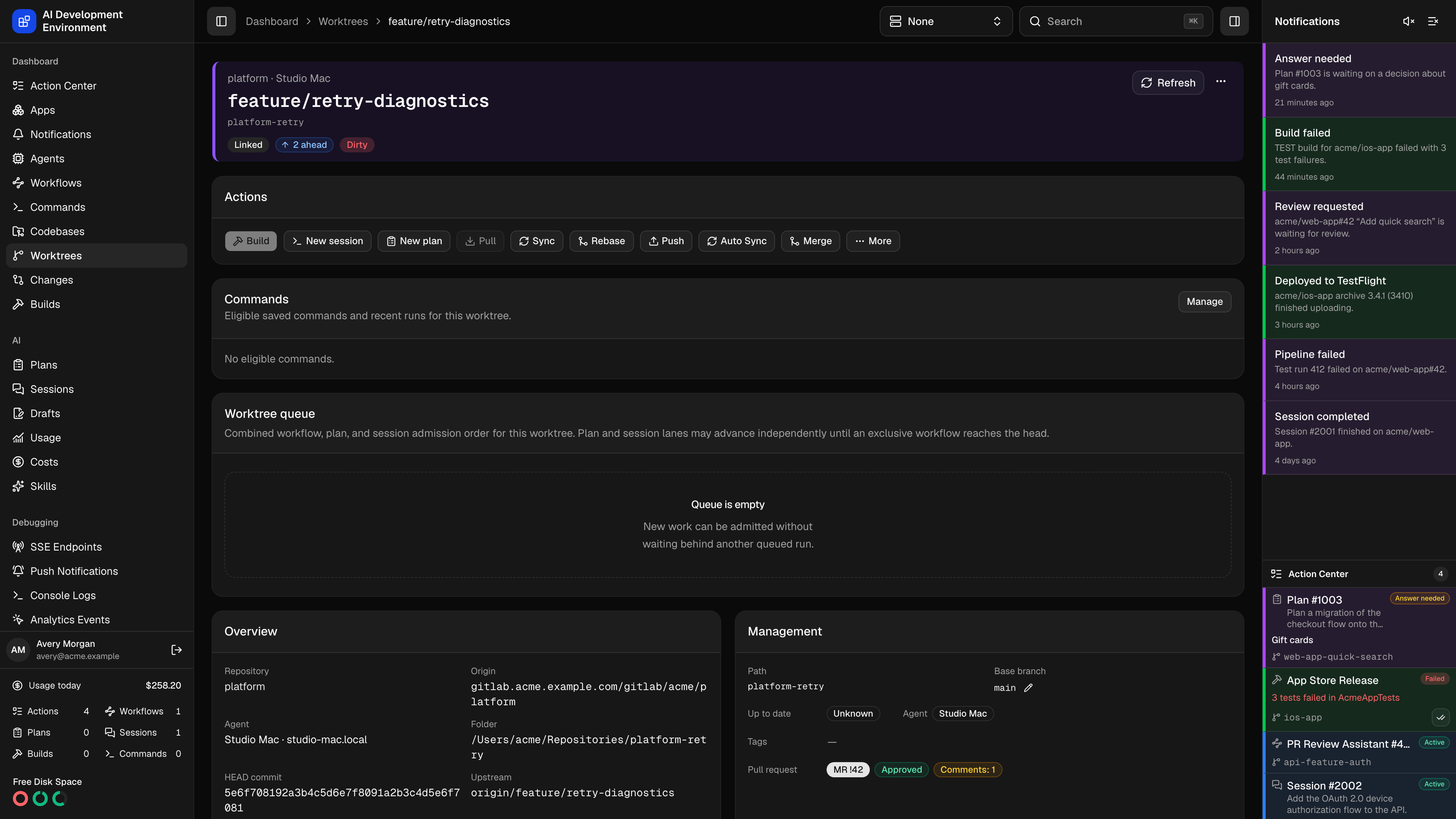The height and width of the screenshot is (819, 1456).
Task: Open SSE Endpoints debugging page
Action: click(x=97, y=547)
